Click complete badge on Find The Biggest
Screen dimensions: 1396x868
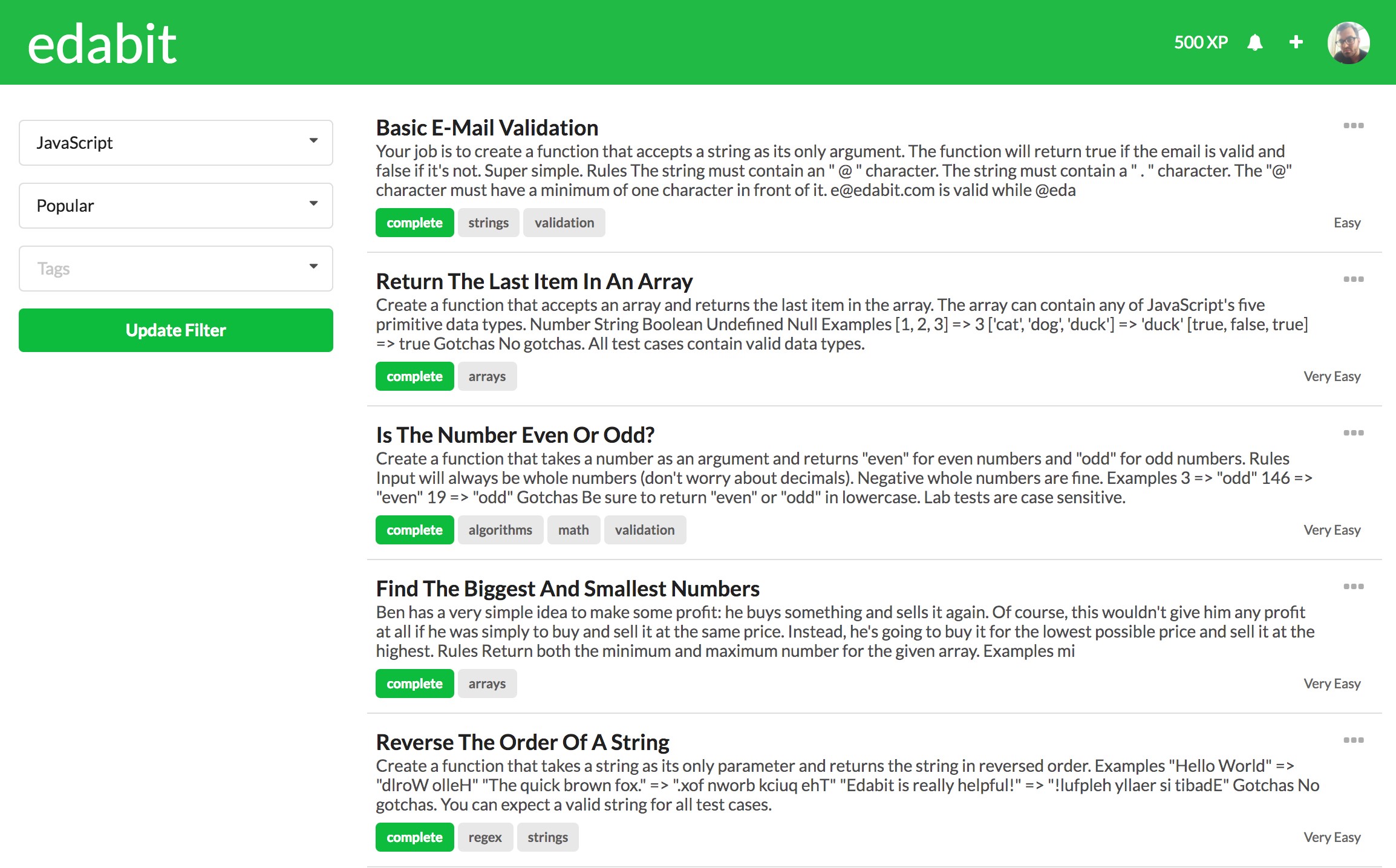(414, 684)
